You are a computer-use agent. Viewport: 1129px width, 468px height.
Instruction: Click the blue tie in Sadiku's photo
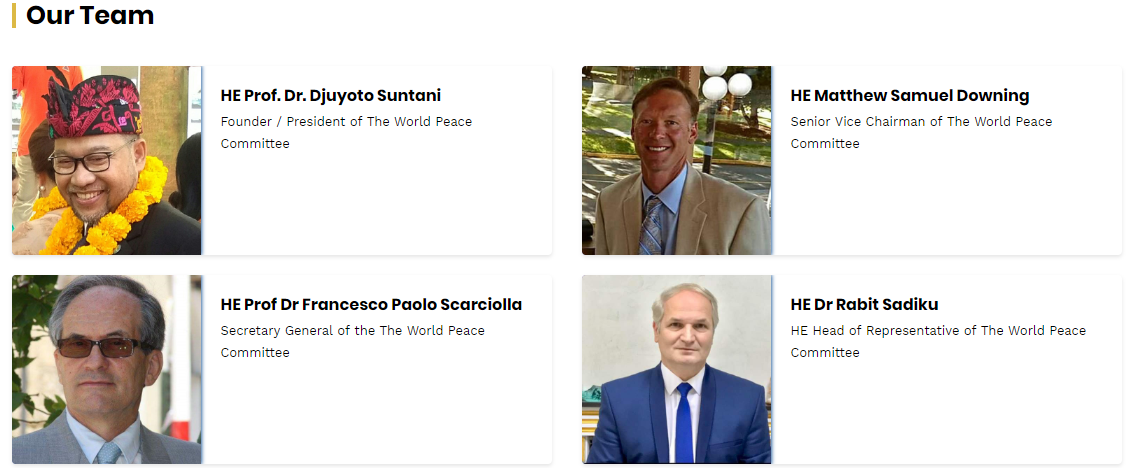click(x=683, y=423)
